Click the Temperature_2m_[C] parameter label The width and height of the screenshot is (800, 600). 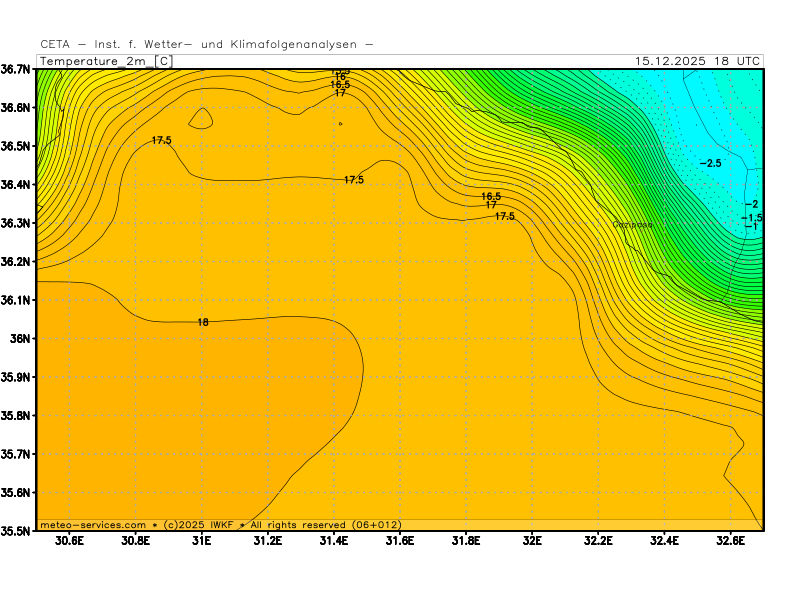point(105,61)
